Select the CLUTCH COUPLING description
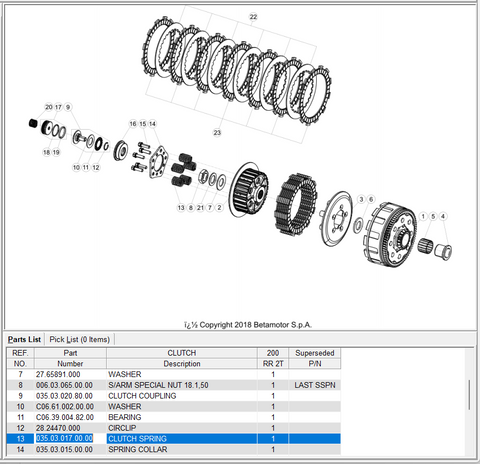This screenshot has height=464, width=480. click(x=142, y=396)
